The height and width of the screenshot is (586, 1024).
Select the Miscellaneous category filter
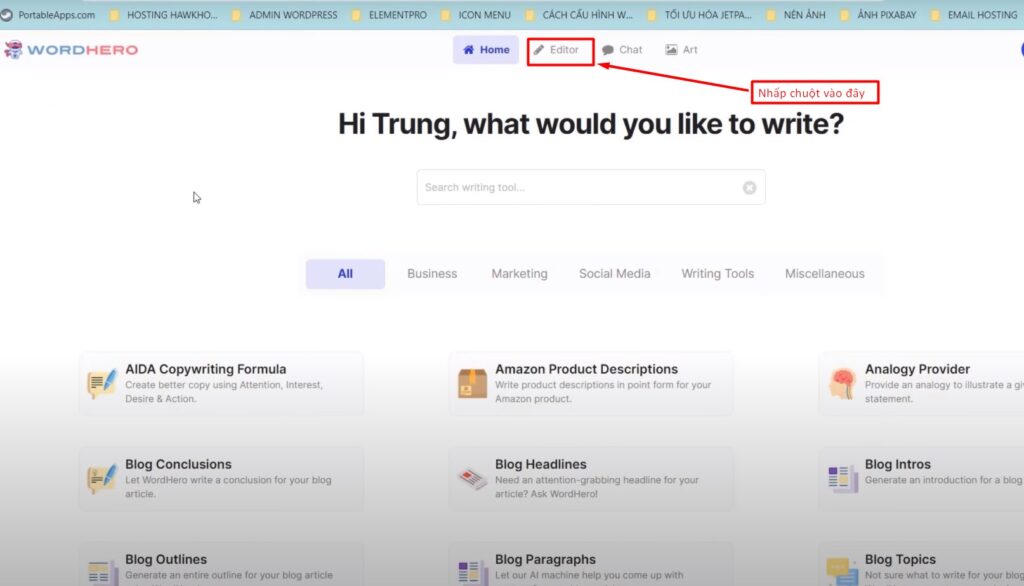point(825,274)
